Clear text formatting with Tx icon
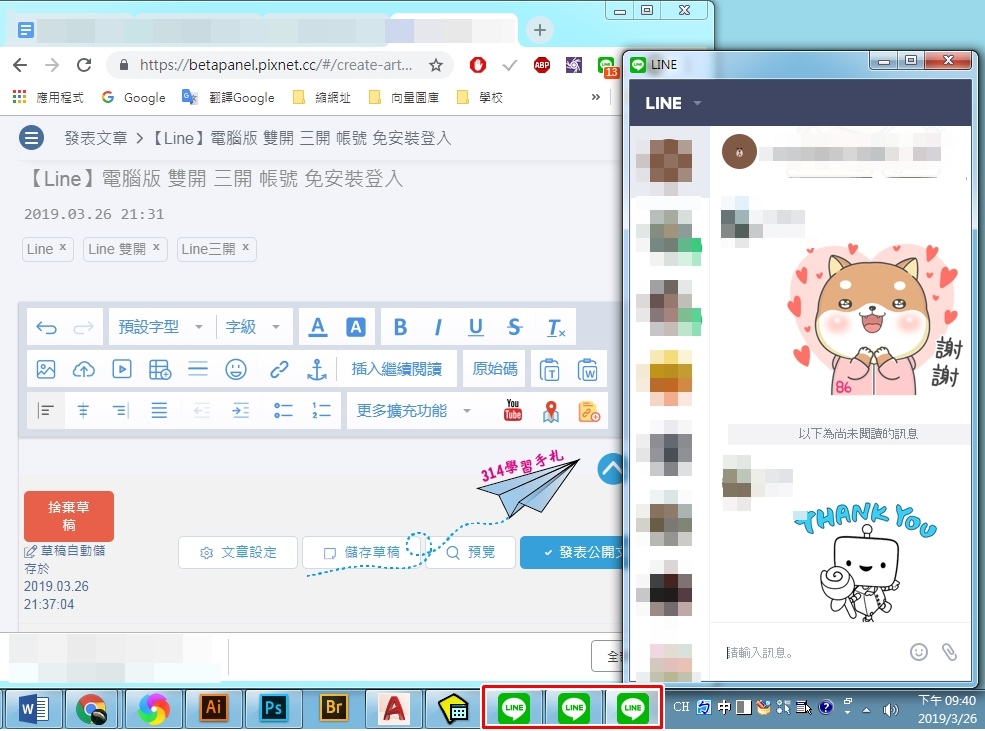Screen dimensions: 985x731 click(x=556, y=327)
